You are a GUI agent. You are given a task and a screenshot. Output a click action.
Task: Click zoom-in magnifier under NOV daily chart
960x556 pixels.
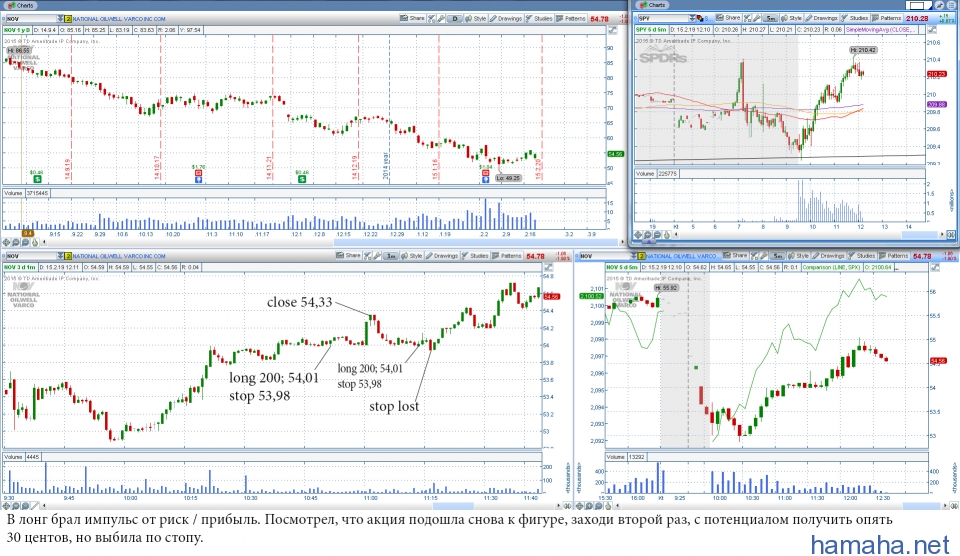point(15,242)
